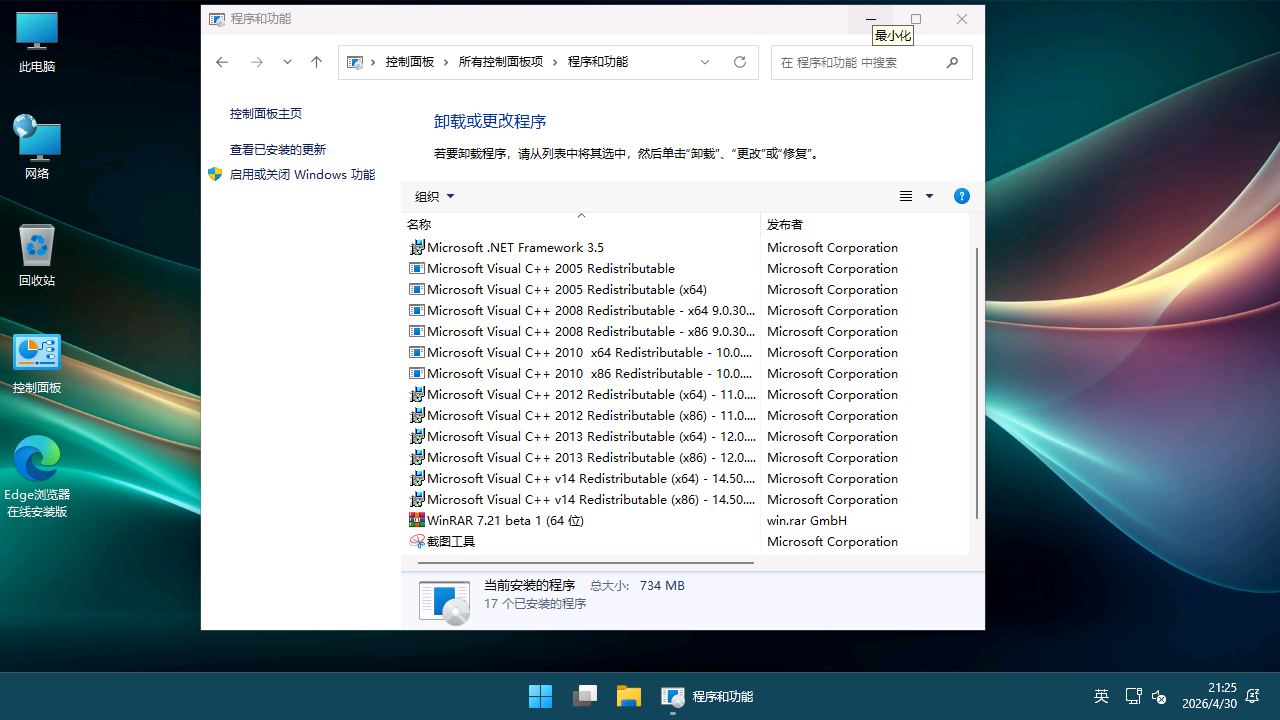Image resolution: width=1280 pixels, height=720 pixels.
Task: Click win.rar GmbH publisher cell
Action: tap(807, 520)
